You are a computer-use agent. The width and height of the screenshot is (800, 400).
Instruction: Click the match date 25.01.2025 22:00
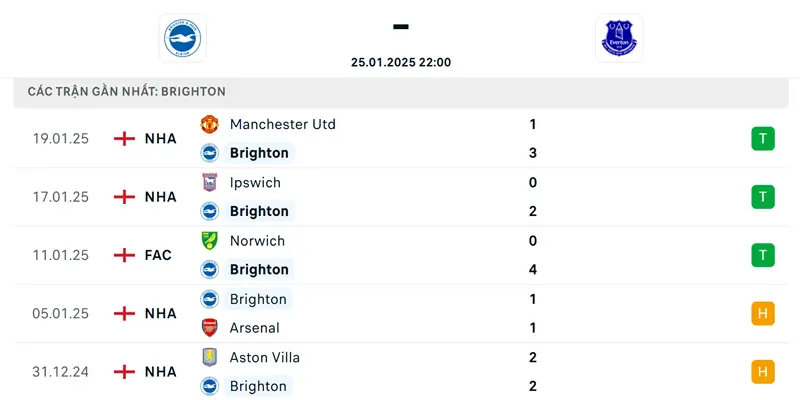click(x=401, y=62)
